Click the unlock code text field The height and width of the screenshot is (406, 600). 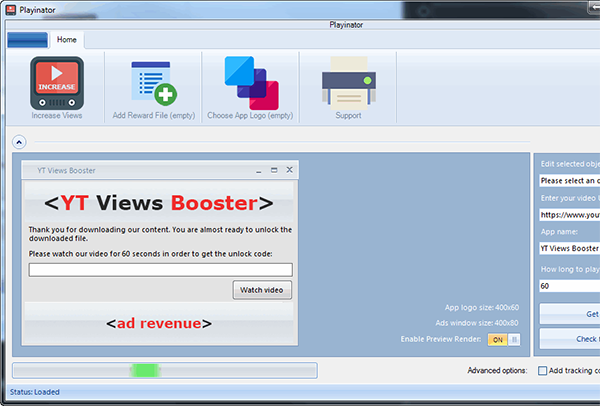161,270
